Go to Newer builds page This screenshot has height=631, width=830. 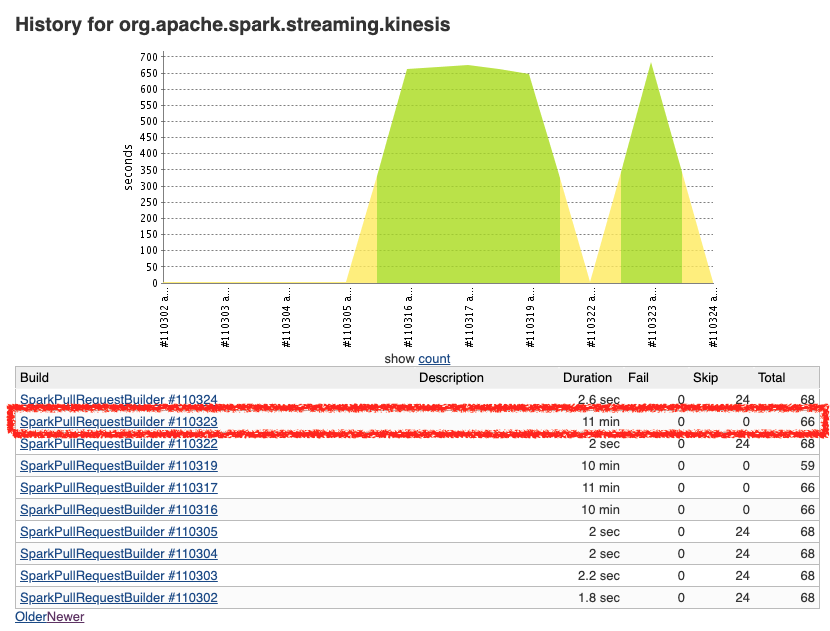(66, 617)
